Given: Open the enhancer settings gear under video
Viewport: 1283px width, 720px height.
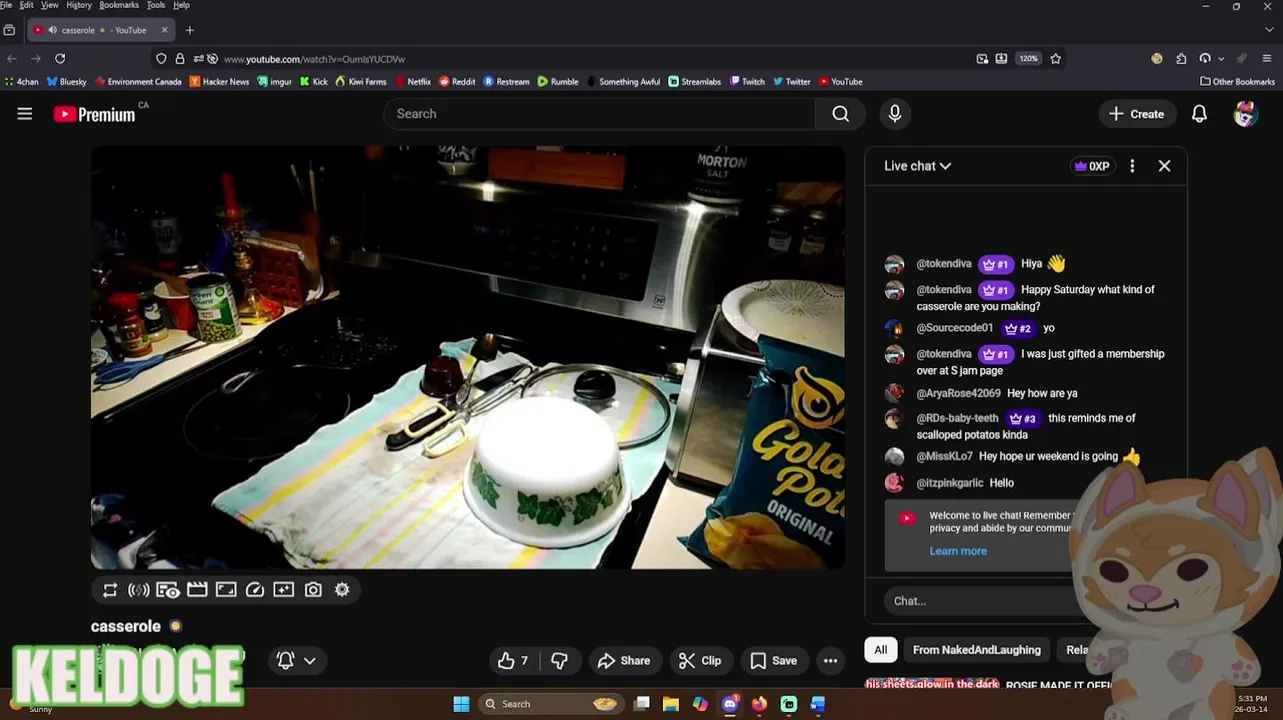Looking at the screenshot, I should click(x=342, y=590).
